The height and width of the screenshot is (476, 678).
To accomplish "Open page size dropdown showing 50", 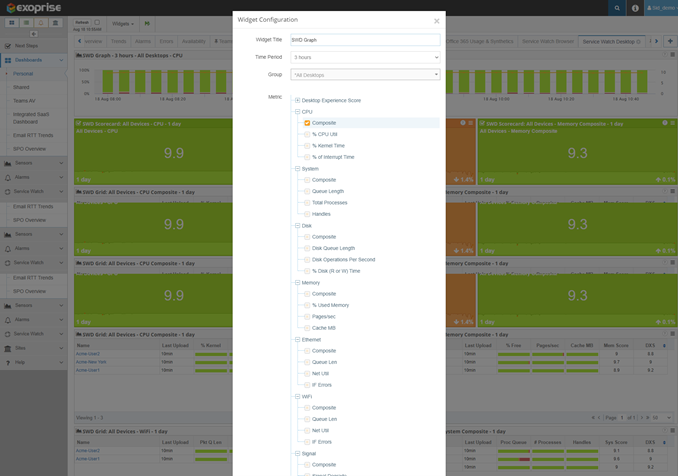I will tap(661, 418).
